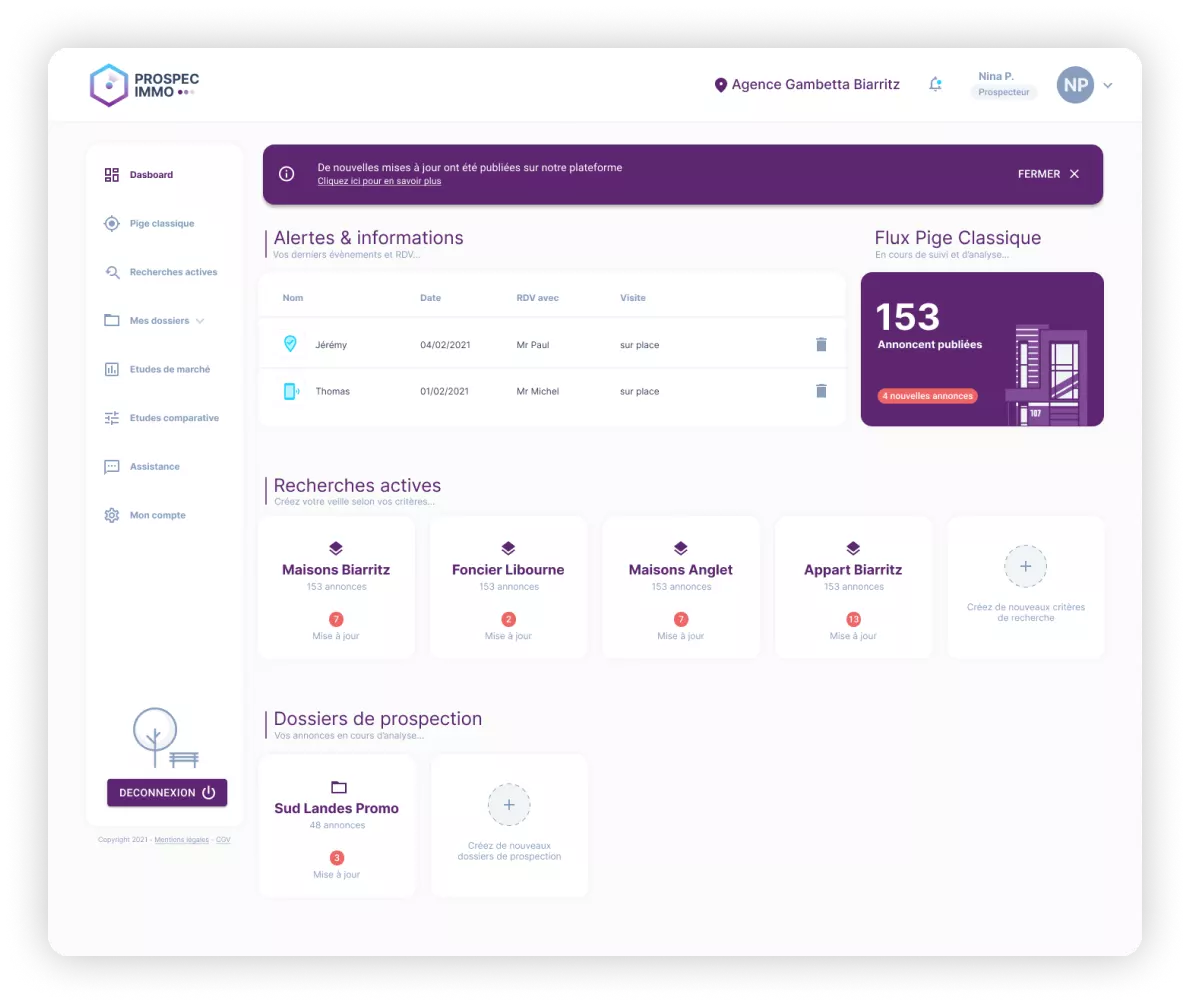This screenshot has width=1190, height=1004.
Task: Open the user profile dropdown arrow
Action: 1108,86
